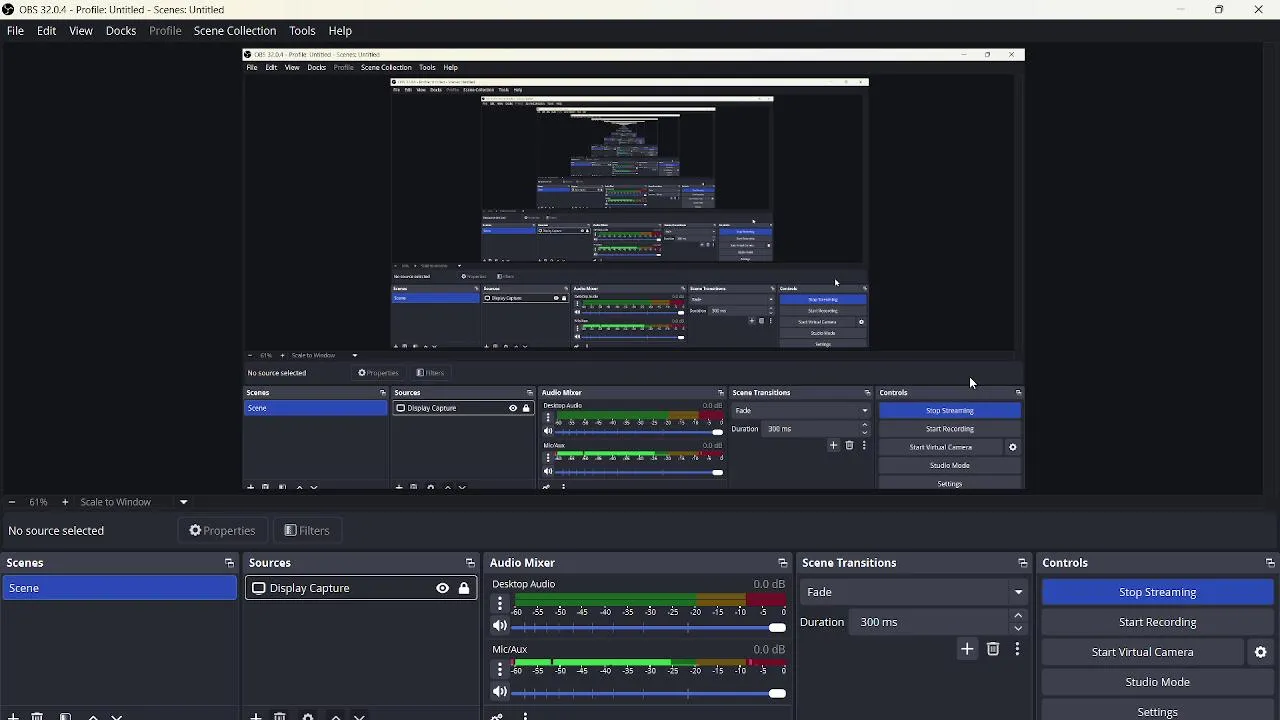
Task: Open the Scene Collection menu
Action: click(x=235, y=31)
